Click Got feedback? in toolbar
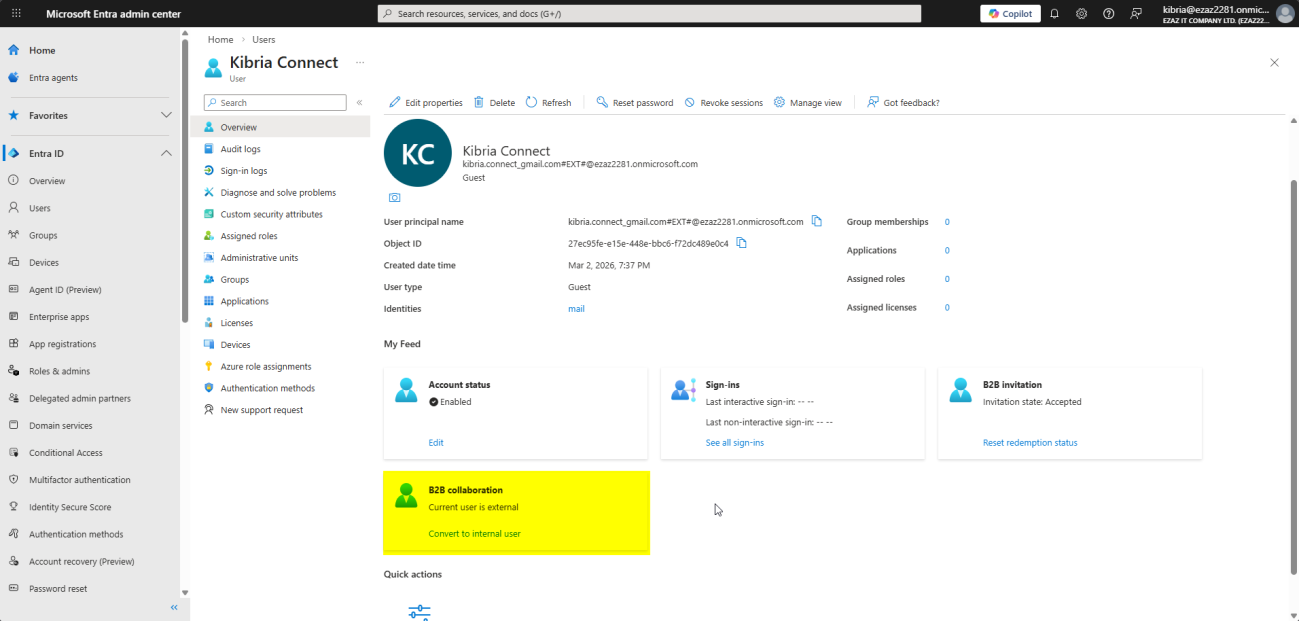1299x621 pixels. coord(903,103)
